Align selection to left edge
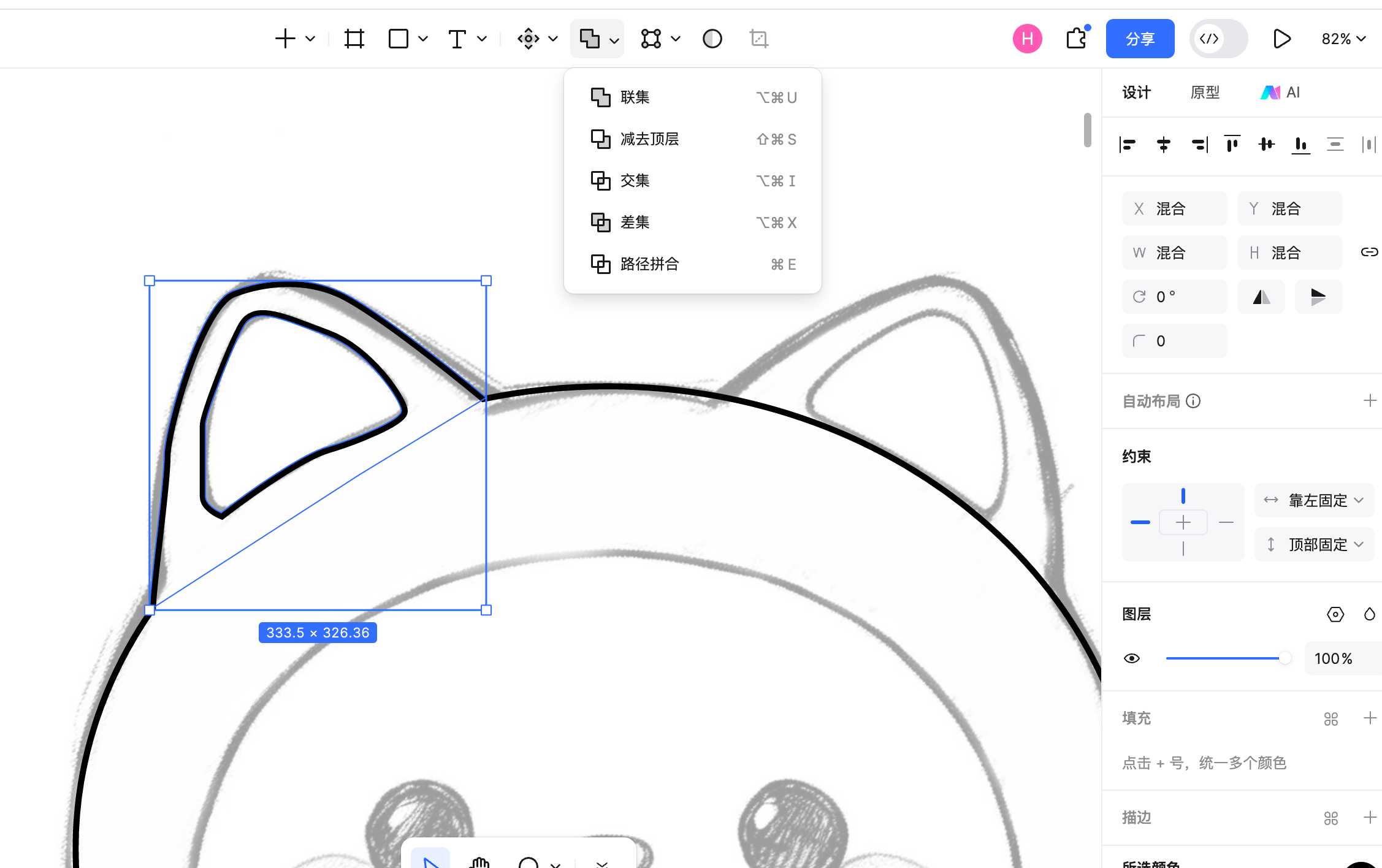 (1128, 145)
